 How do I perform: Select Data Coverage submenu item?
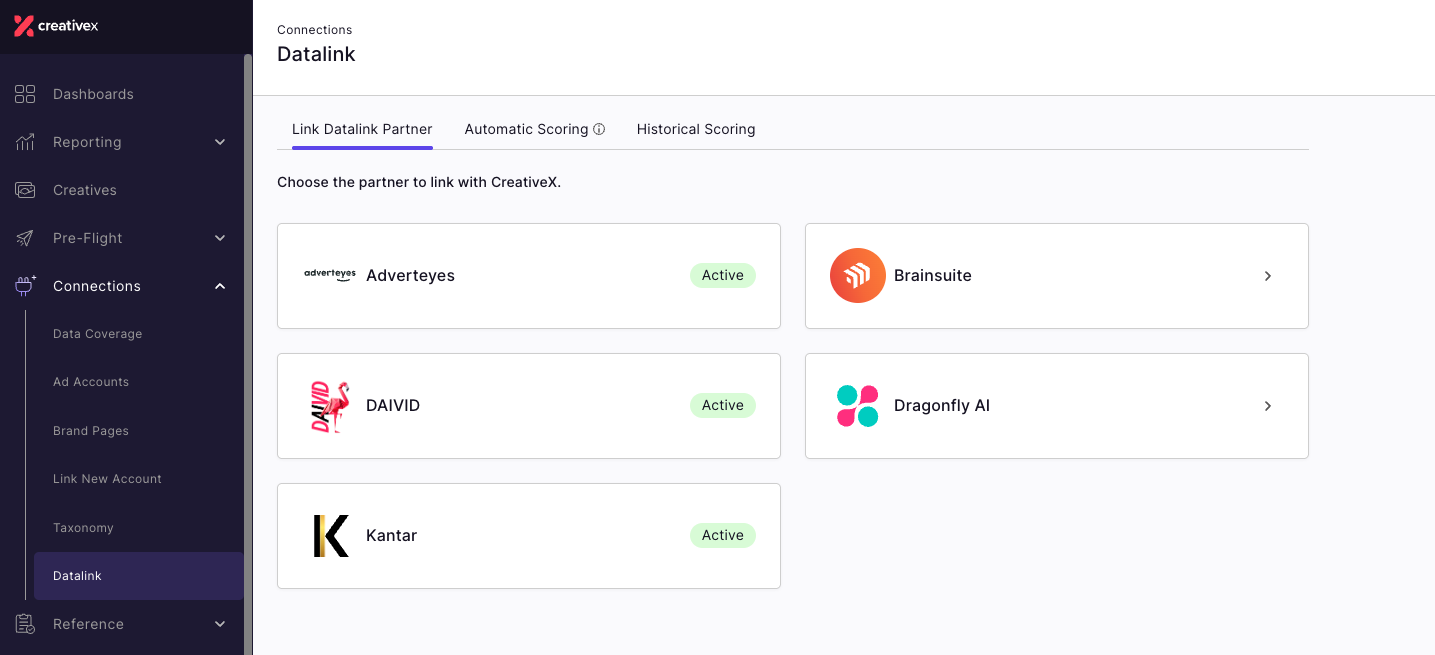[x=98, y=334]
